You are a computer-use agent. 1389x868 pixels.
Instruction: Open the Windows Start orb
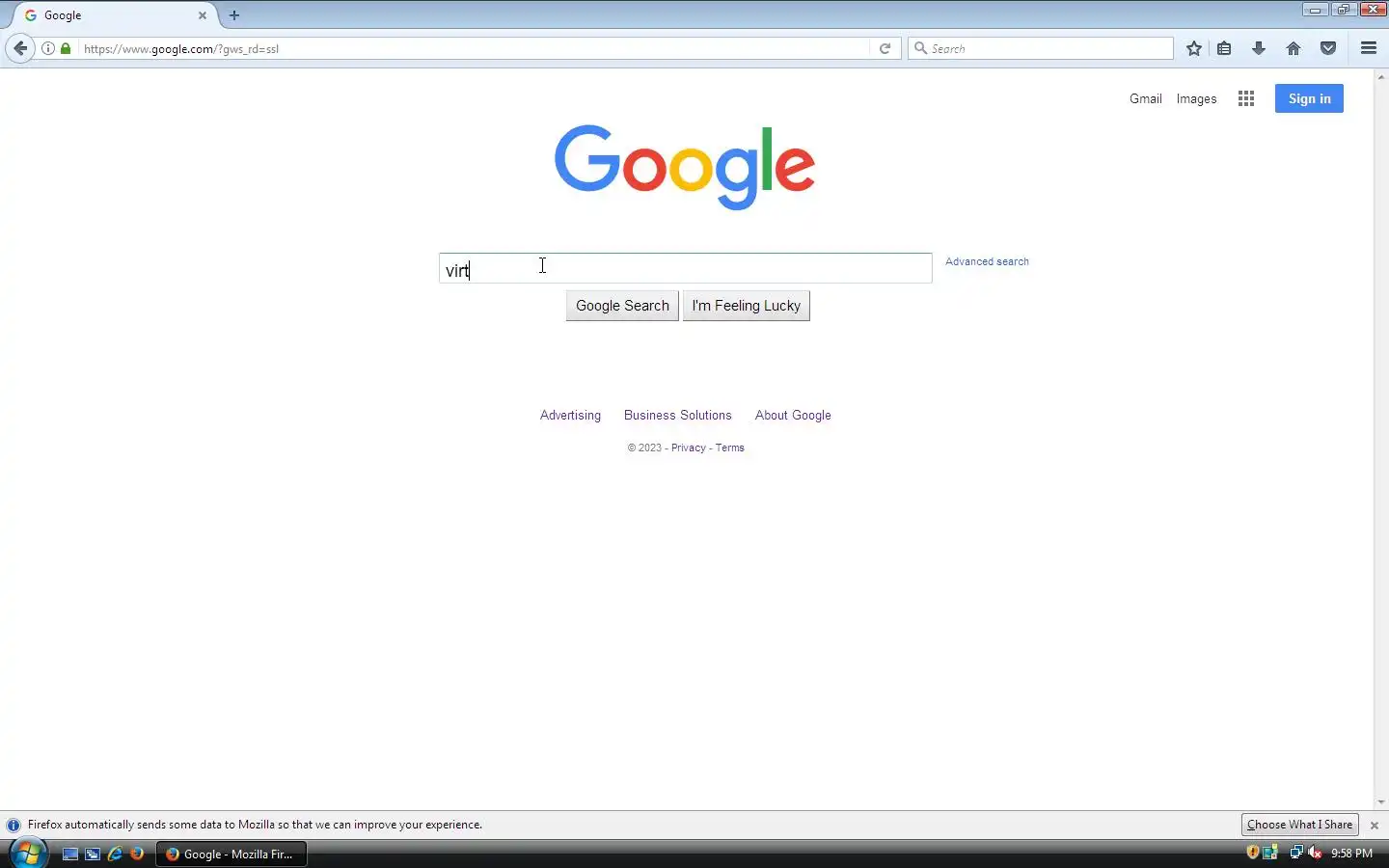click(x=28, y=854)
